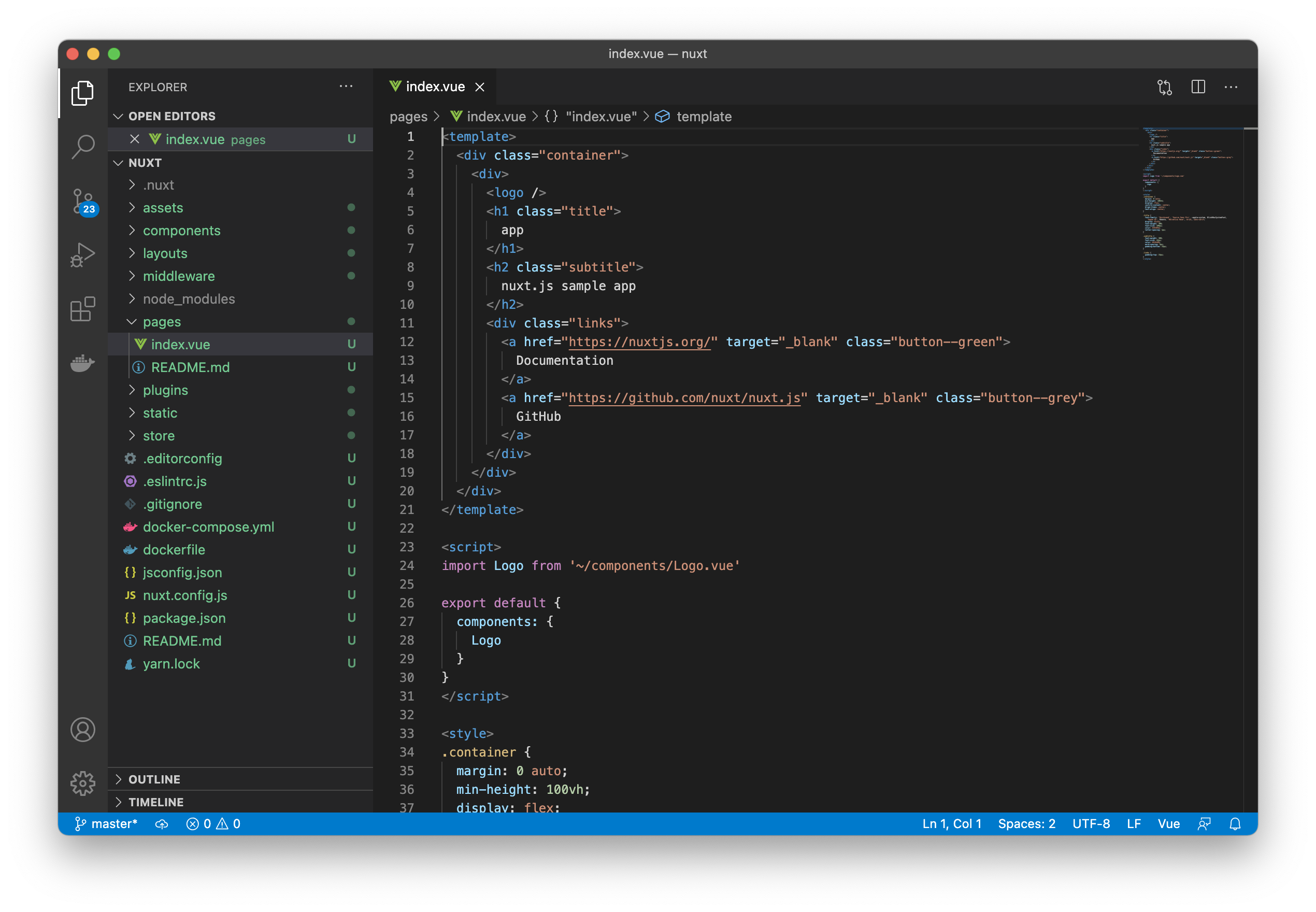Image resolution: width=1316 pixels, height=912 pixels.
Task: Toggle visibility of store folder
Action: pyautogui.click(x=133, y=435)
